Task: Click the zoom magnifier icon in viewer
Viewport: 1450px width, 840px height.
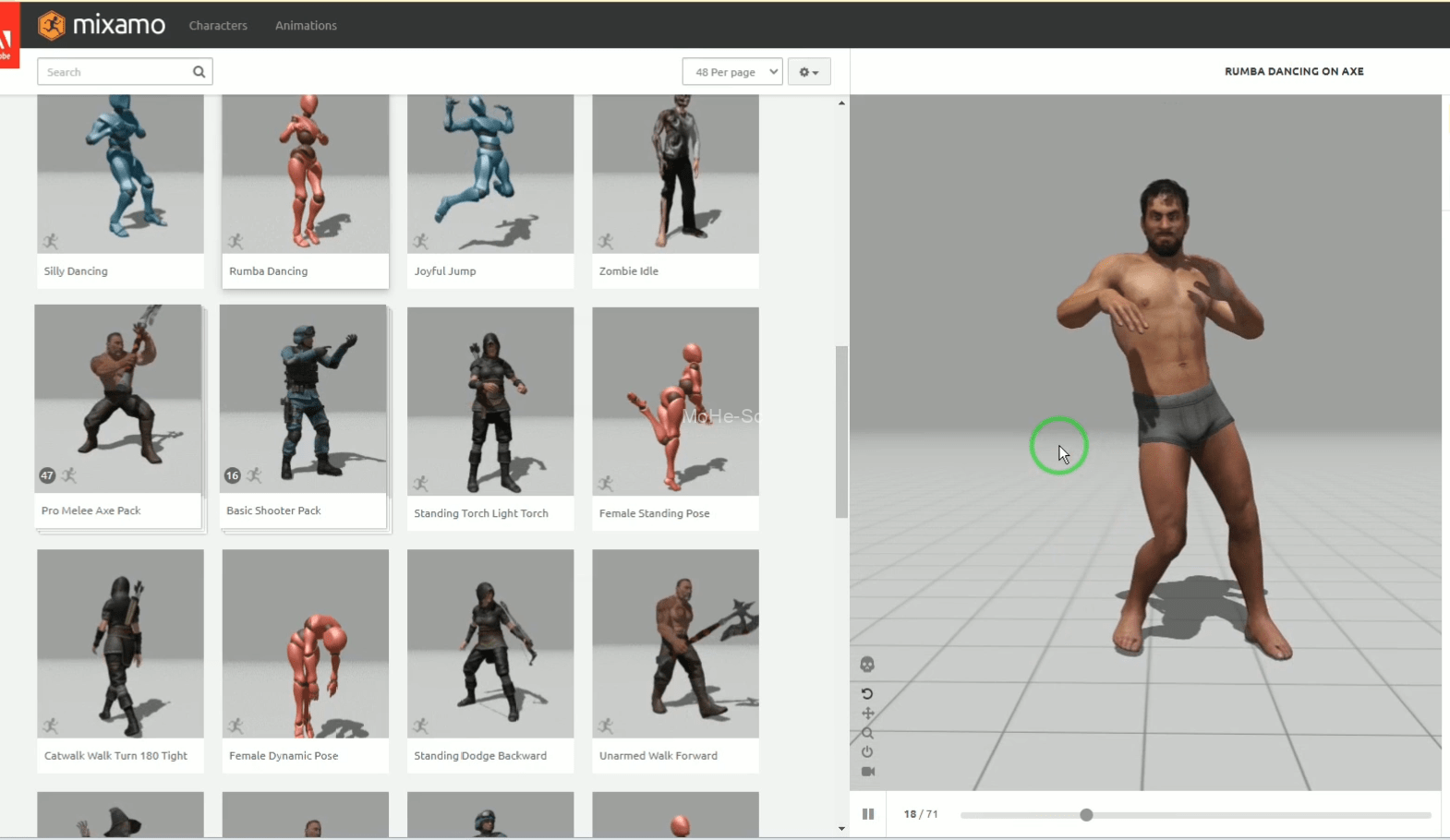Action: click(867, 733)
